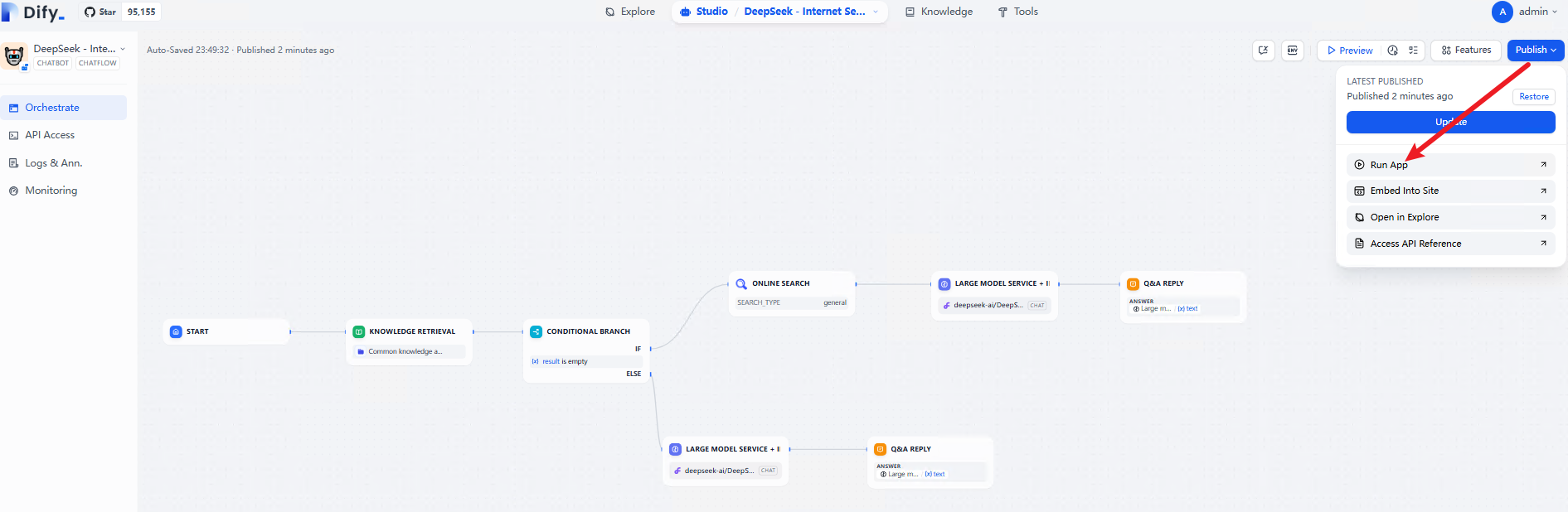Click the upper Q&A Reply node icon
Screen dimensions: 1568x512
coord(1133,283)
